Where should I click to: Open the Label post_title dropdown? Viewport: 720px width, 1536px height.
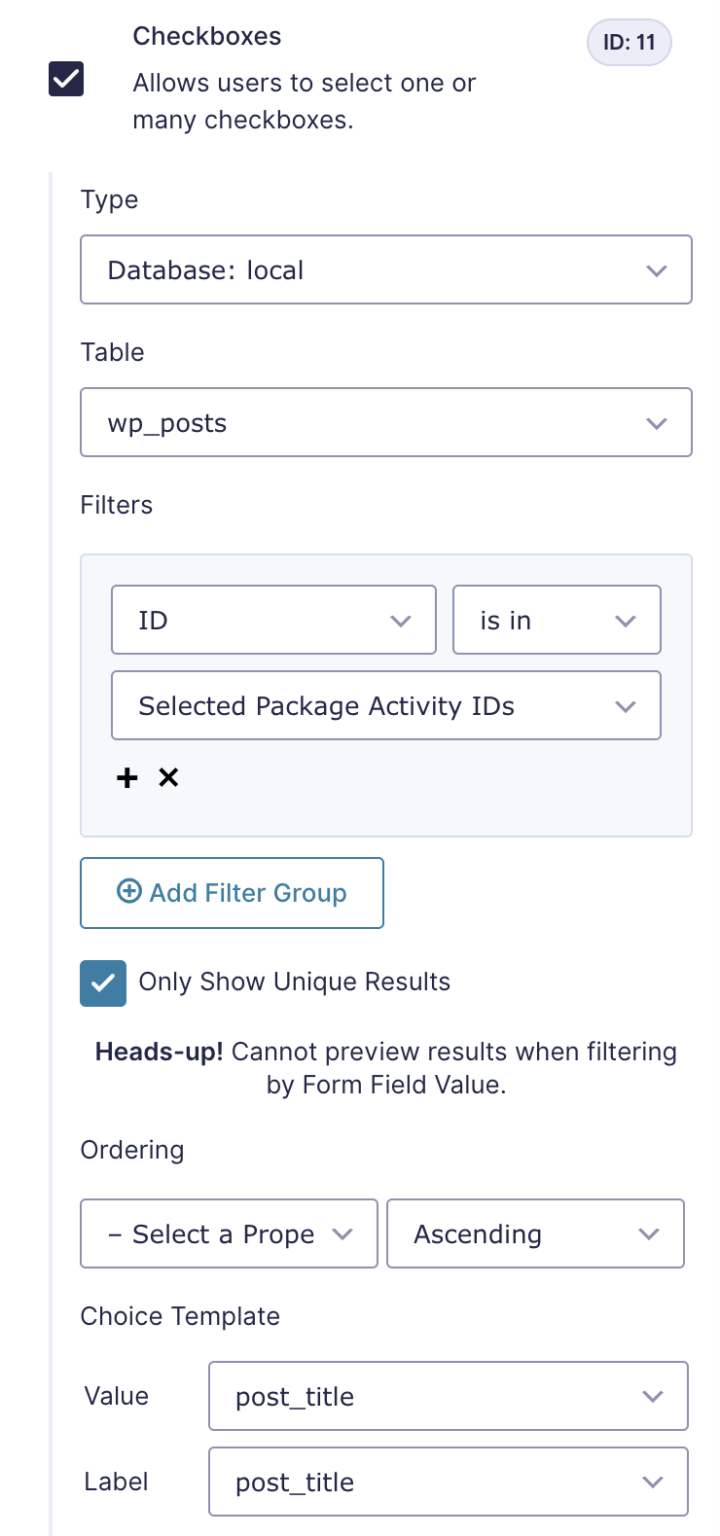(447, 1481)
